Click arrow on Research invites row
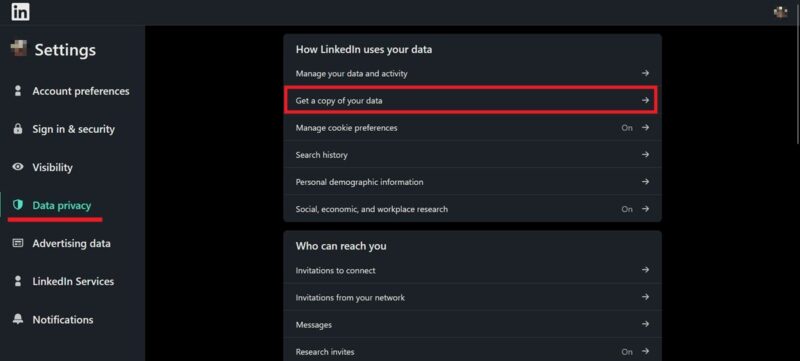The height and width of the screenshot is (361, 800). pos(645,351)
